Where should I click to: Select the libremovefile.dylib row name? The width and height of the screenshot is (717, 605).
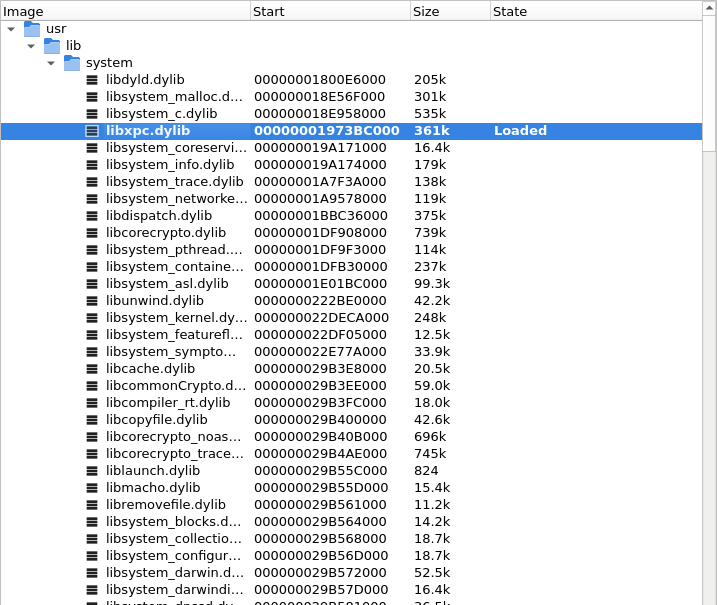click(x=166, y=505)
